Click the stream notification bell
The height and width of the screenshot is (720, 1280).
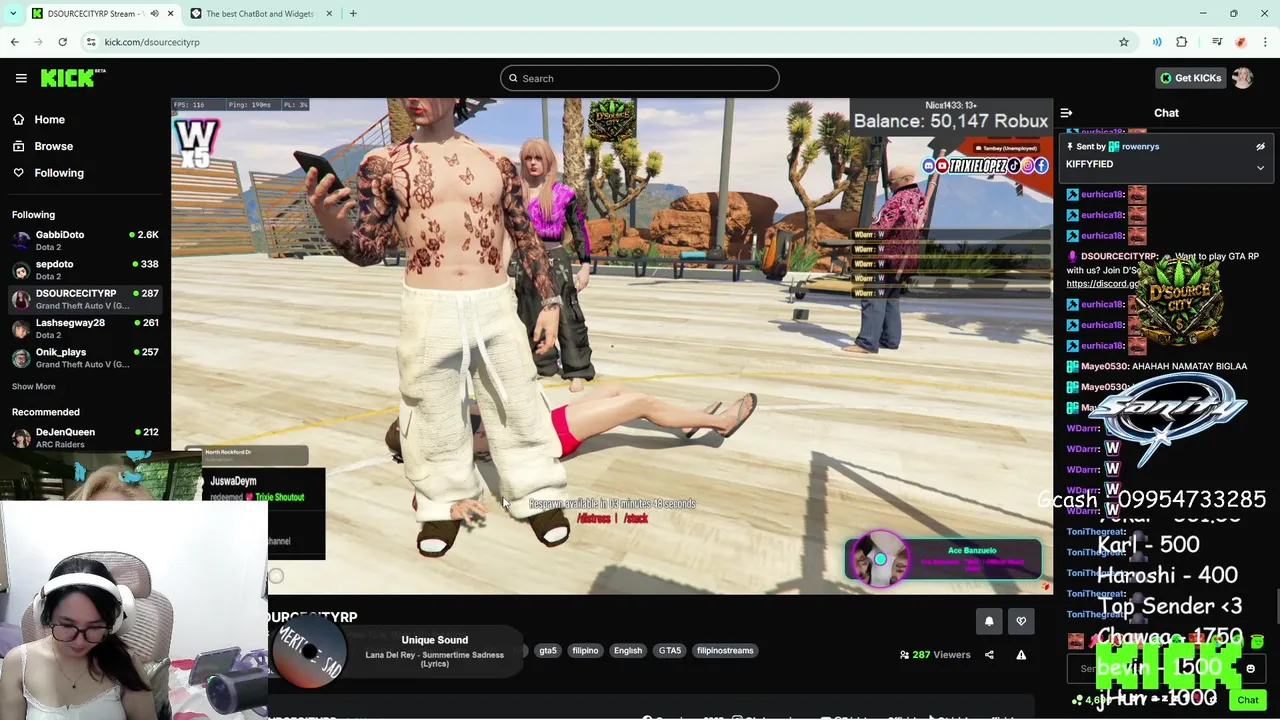(989, 621)
